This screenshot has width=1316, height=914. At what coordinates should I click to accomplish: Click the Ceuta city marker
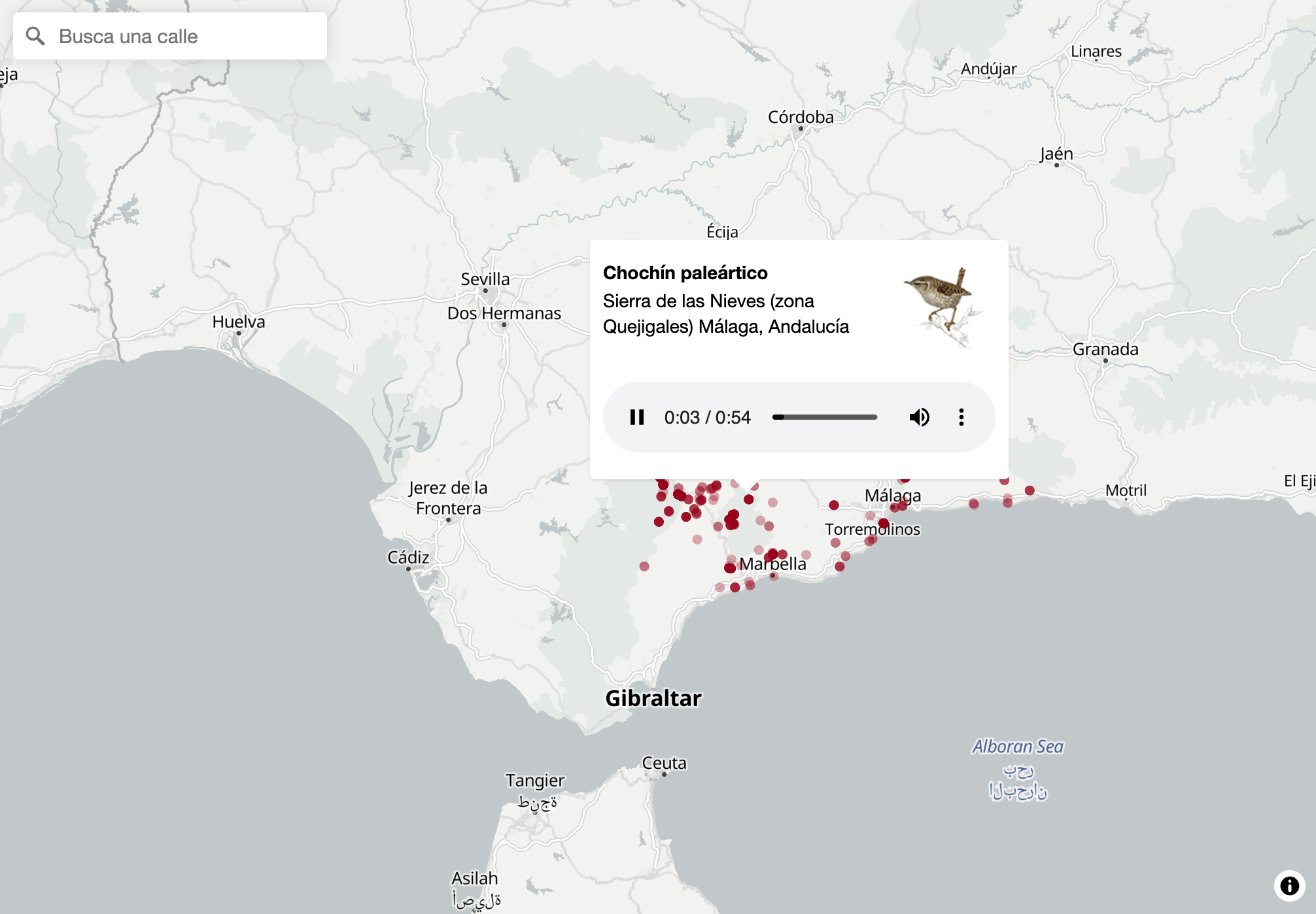(664, 774)
